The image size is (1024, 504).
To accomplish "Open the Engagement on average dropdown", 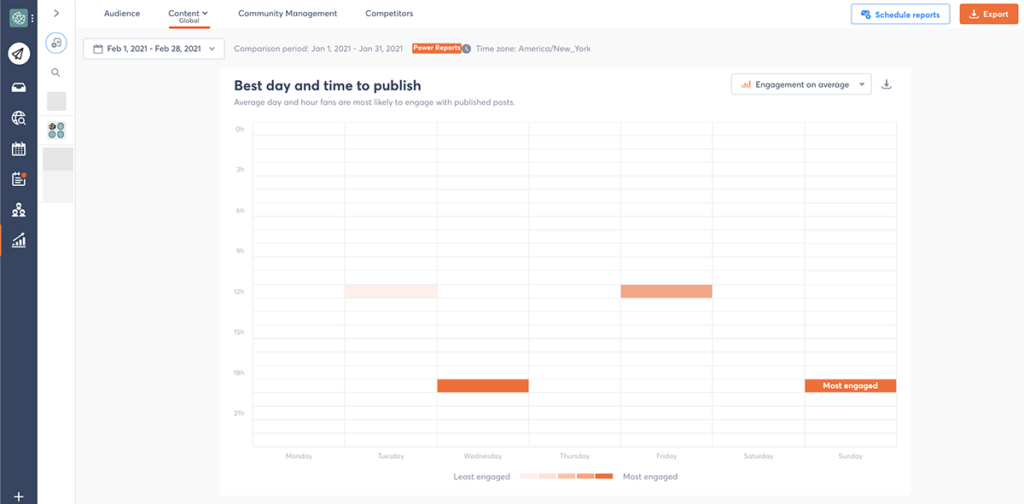I will (801, 84).
